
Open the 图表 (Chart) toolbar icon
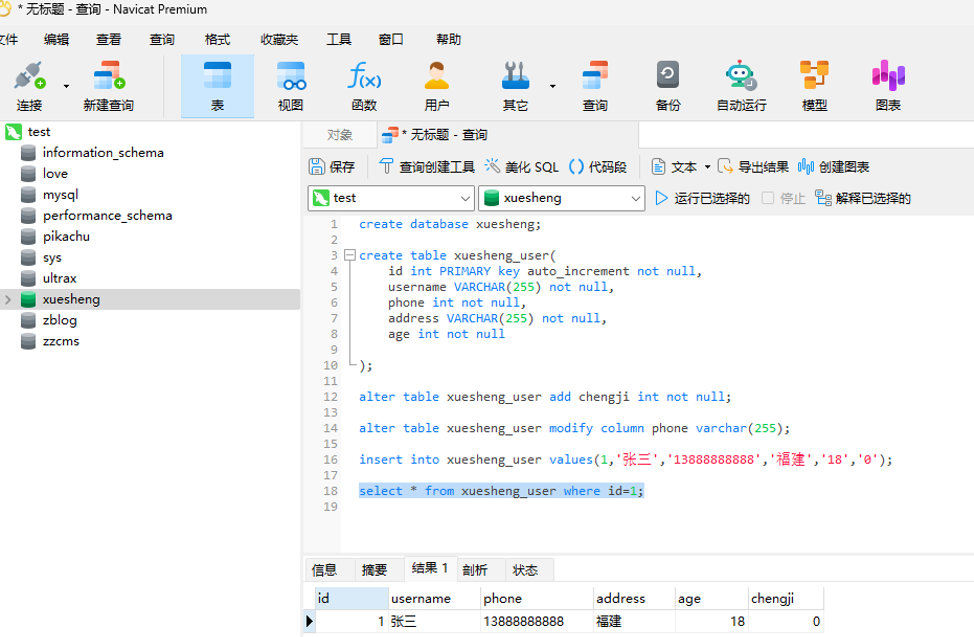pyautogui.click(x=887, y=85)
